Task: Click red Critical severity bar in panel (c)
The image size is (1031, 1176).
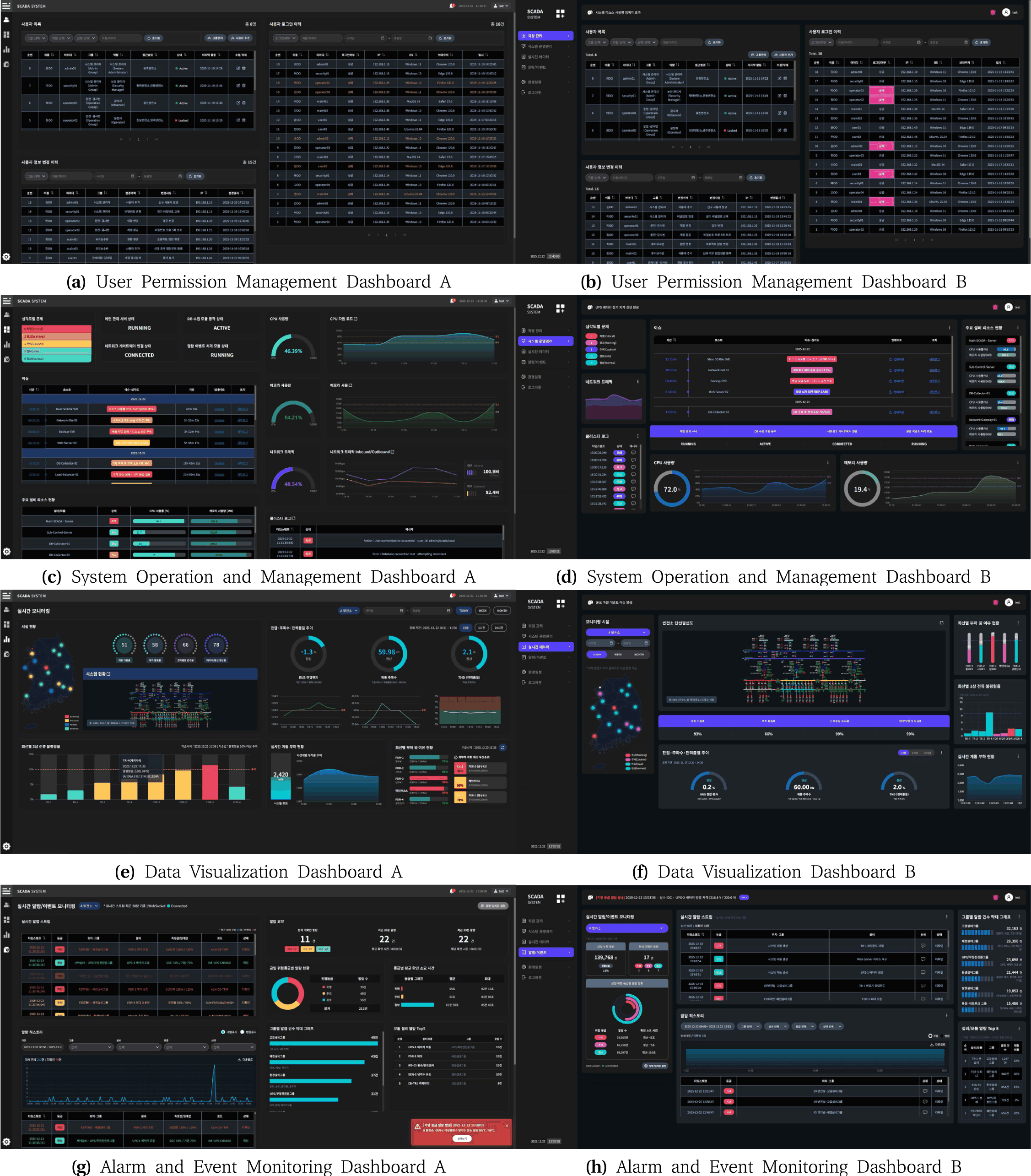Action: click(56, 329)
